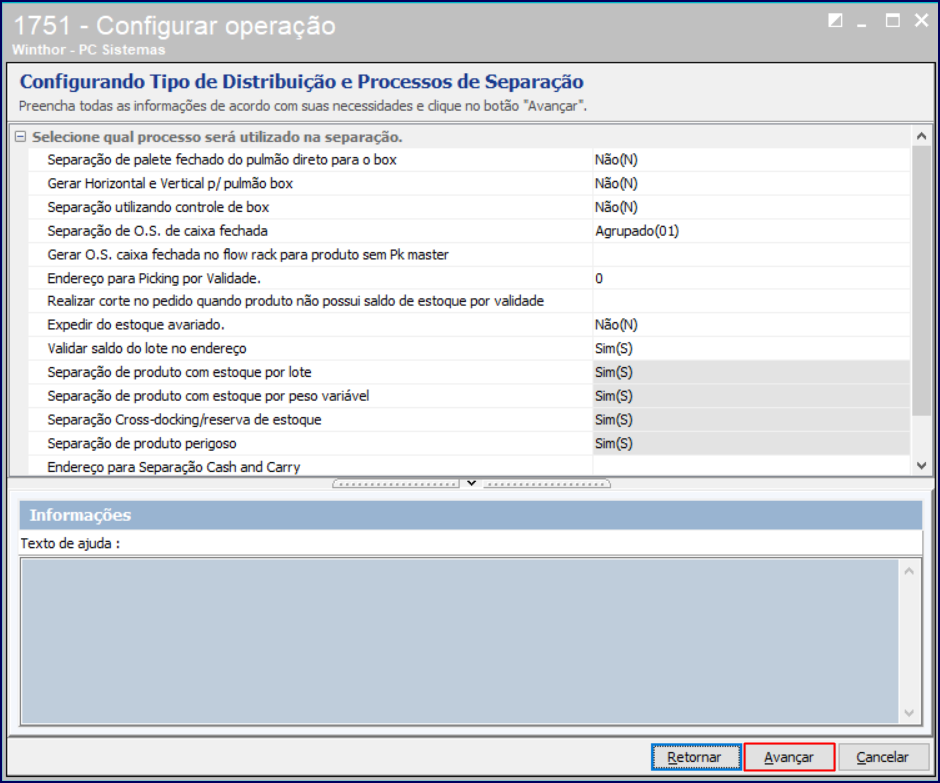Screen dimensions: 940x783
Task: Click the property grid scroll up arrow
Action: (921, 136)
